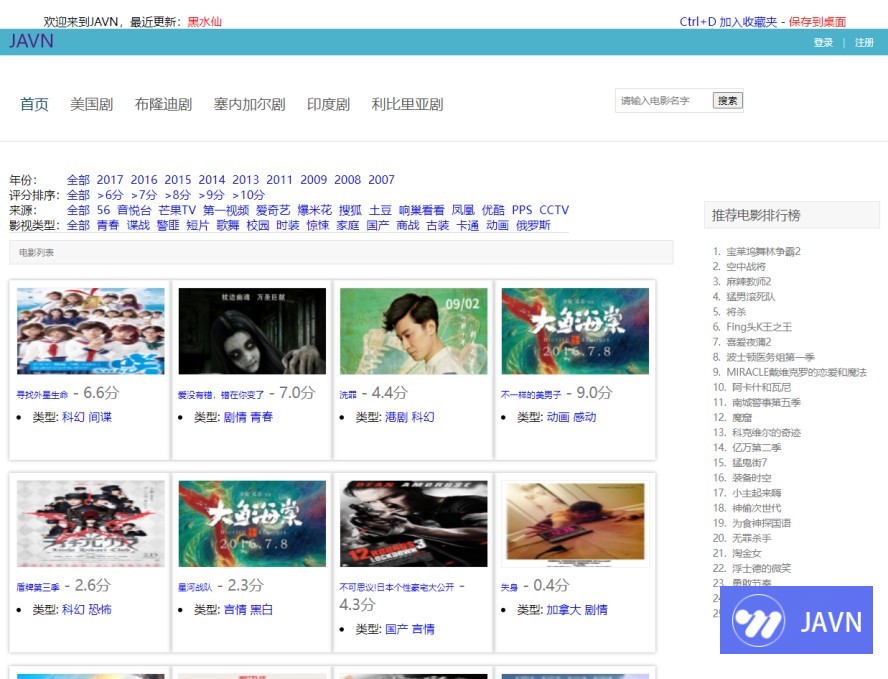Open the 12 Rounds 3 Lockdown poster

click(x=413, y=524)
